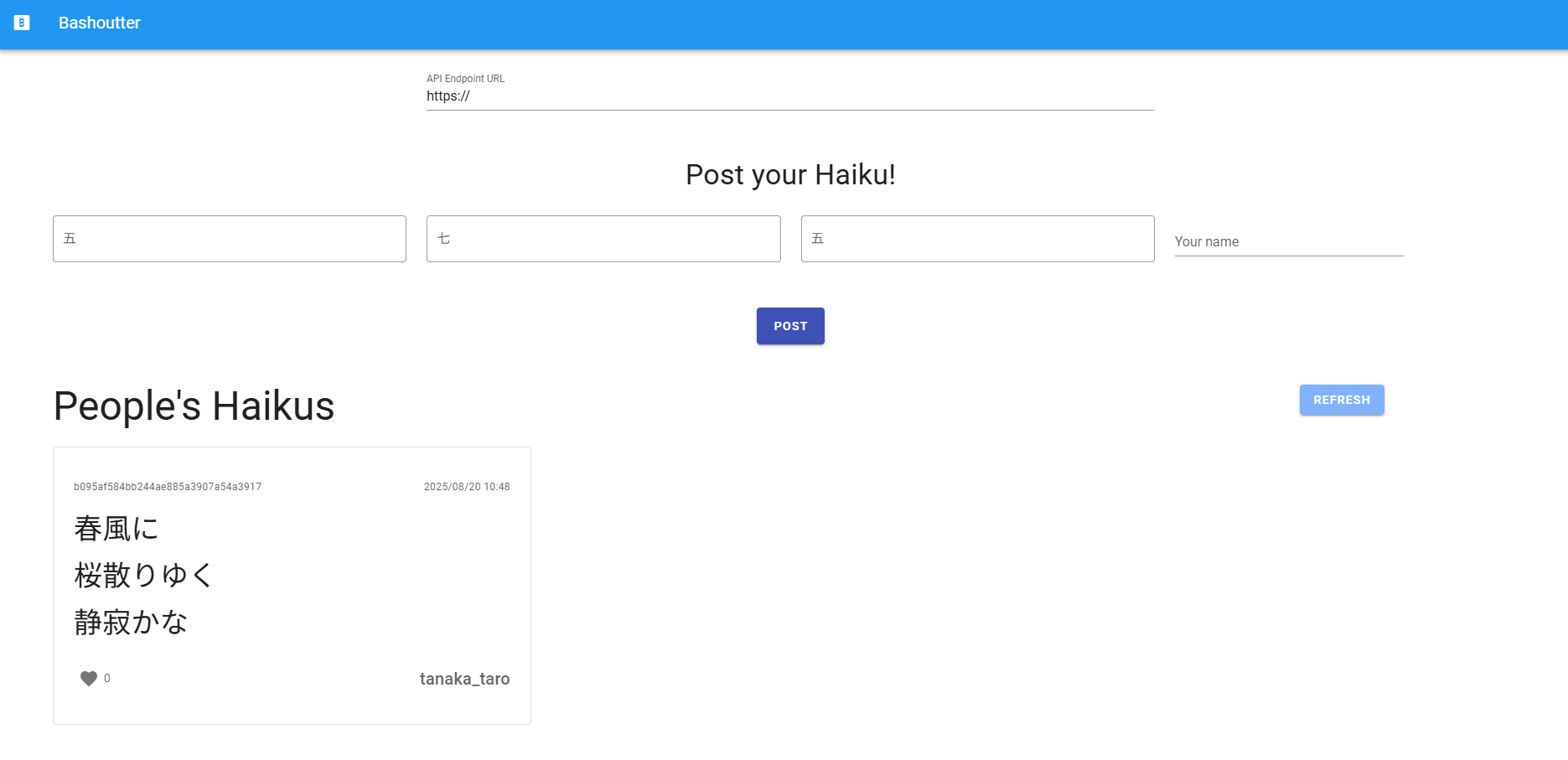
Task: Click the first 五 haiku line input
Action: [230, 239]
